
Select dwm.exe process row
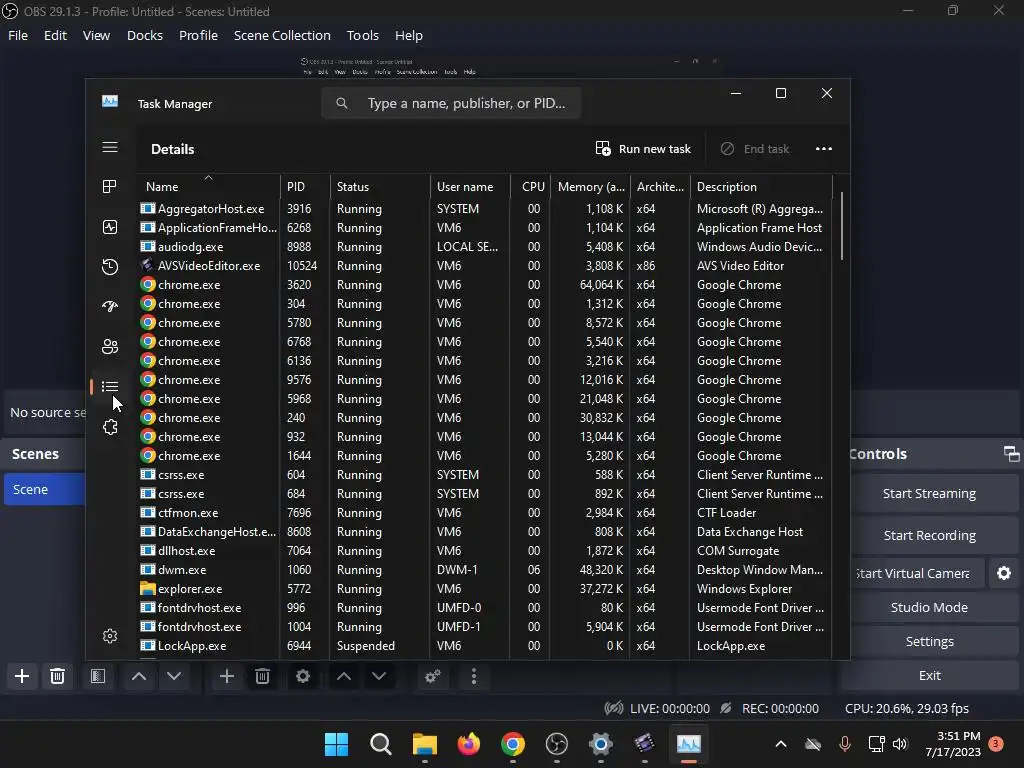(485, 569)
